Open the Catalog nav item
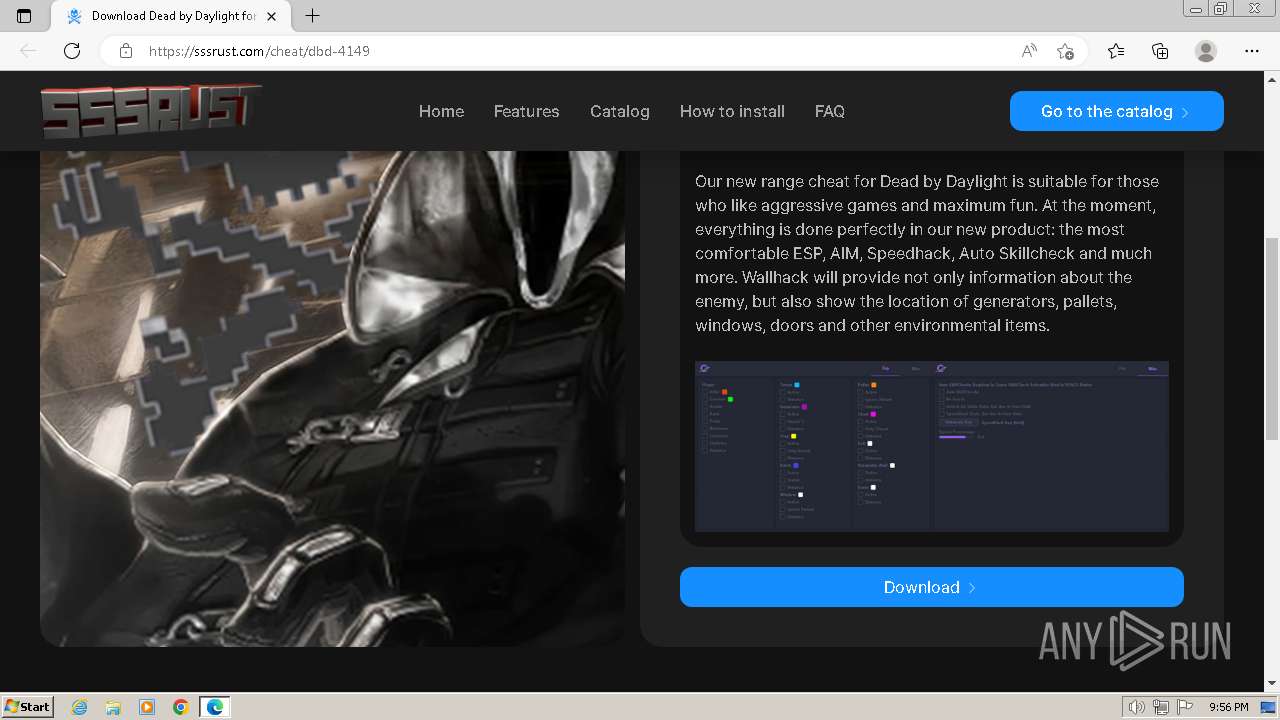This screenshot has width=1280, height=720. pyautogui.click(x=620, y=111)
